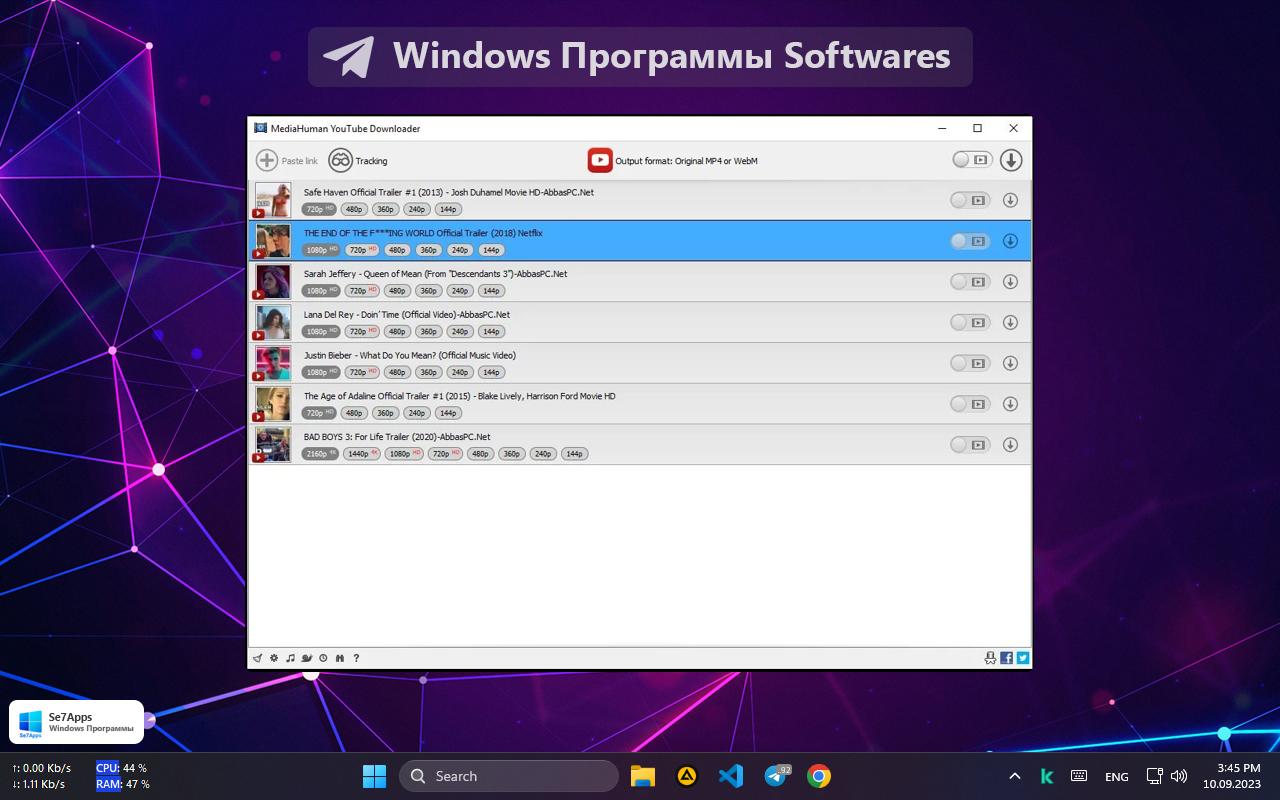Screen dimensions: 1280x800
Task: Click the broom clear-list icon in status bar
Action: click(x=257, y=658)
